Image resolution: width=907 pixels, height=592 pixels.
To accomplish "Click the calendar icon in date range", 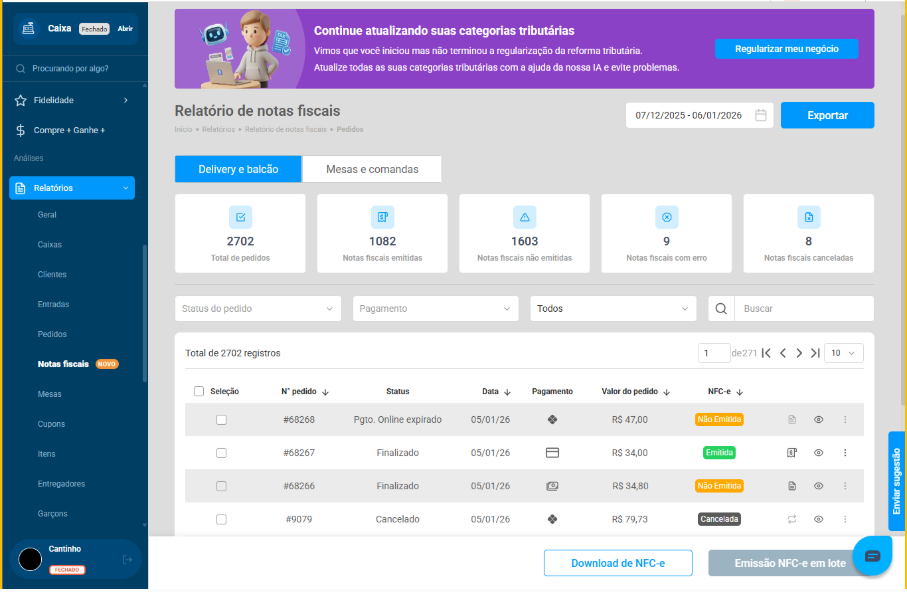I will [x=760, y=115].
